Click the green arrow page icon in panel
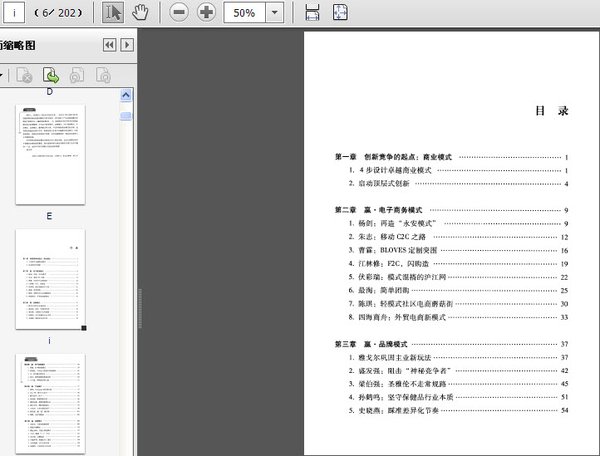The height and width of the screenshot is (456, 600). point(50,75)
